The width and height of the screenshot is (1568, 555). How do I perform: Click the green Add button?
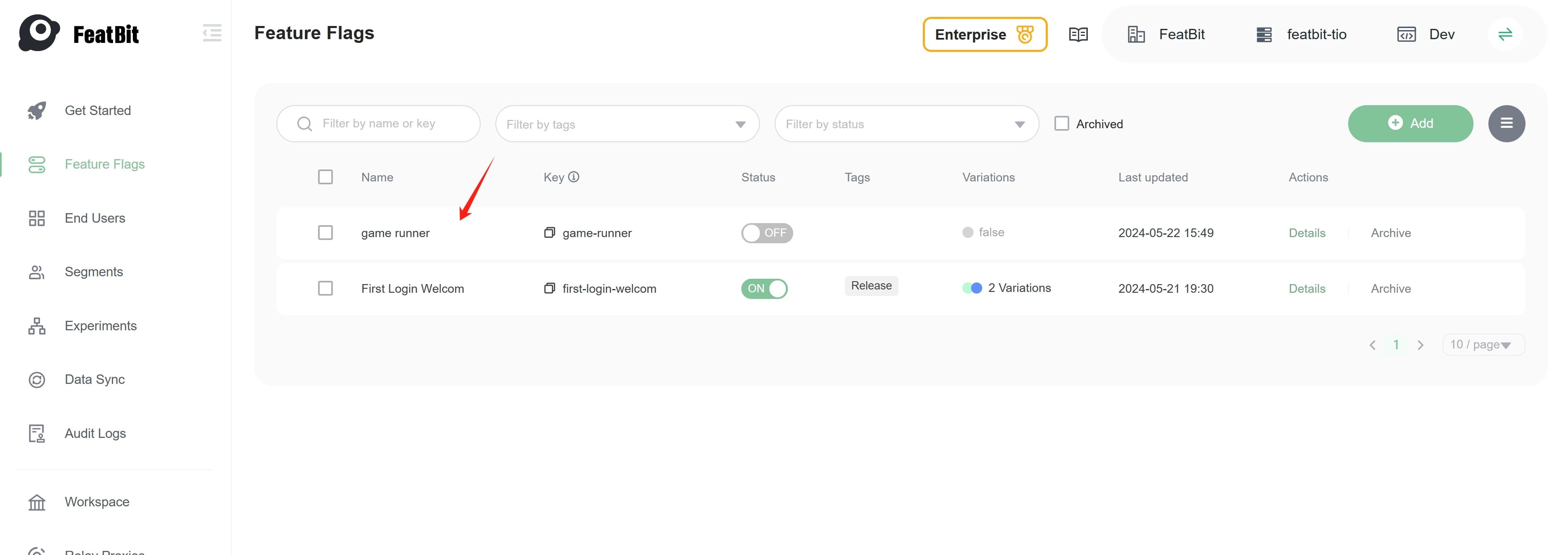pyautogui.click(x=1410, y=124)
